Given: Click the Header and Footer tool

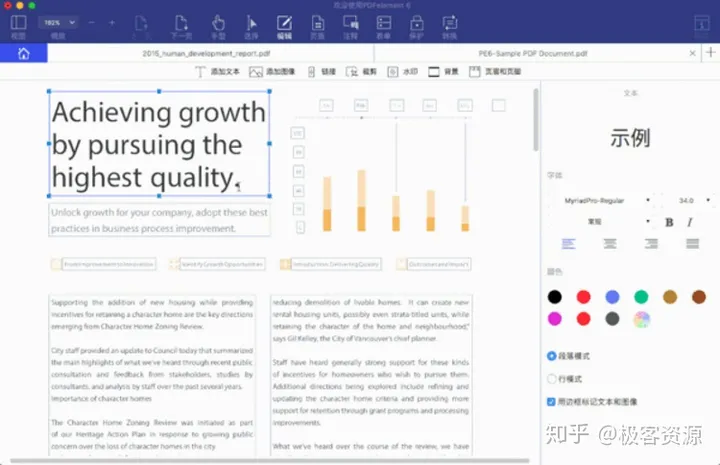Looking at the screenshot, I should (x=495, y=72).
